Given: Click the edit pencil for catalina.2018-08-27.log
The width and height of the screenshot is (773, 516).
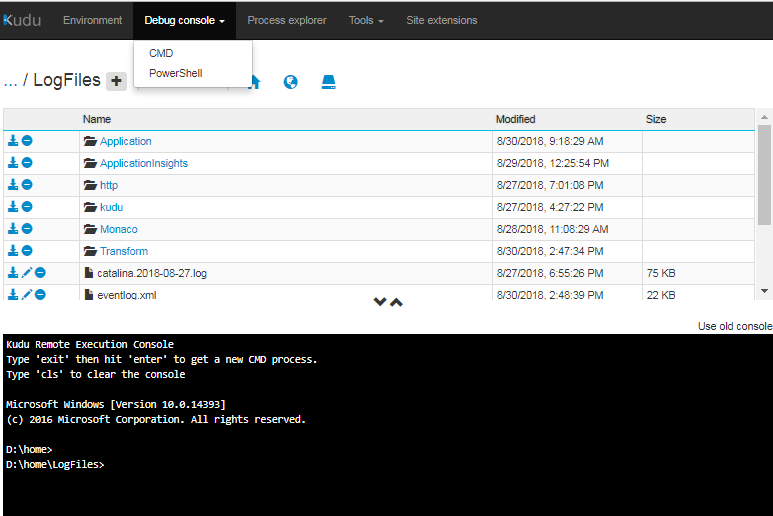Looking at the screenshot, I should pos(27,273).
